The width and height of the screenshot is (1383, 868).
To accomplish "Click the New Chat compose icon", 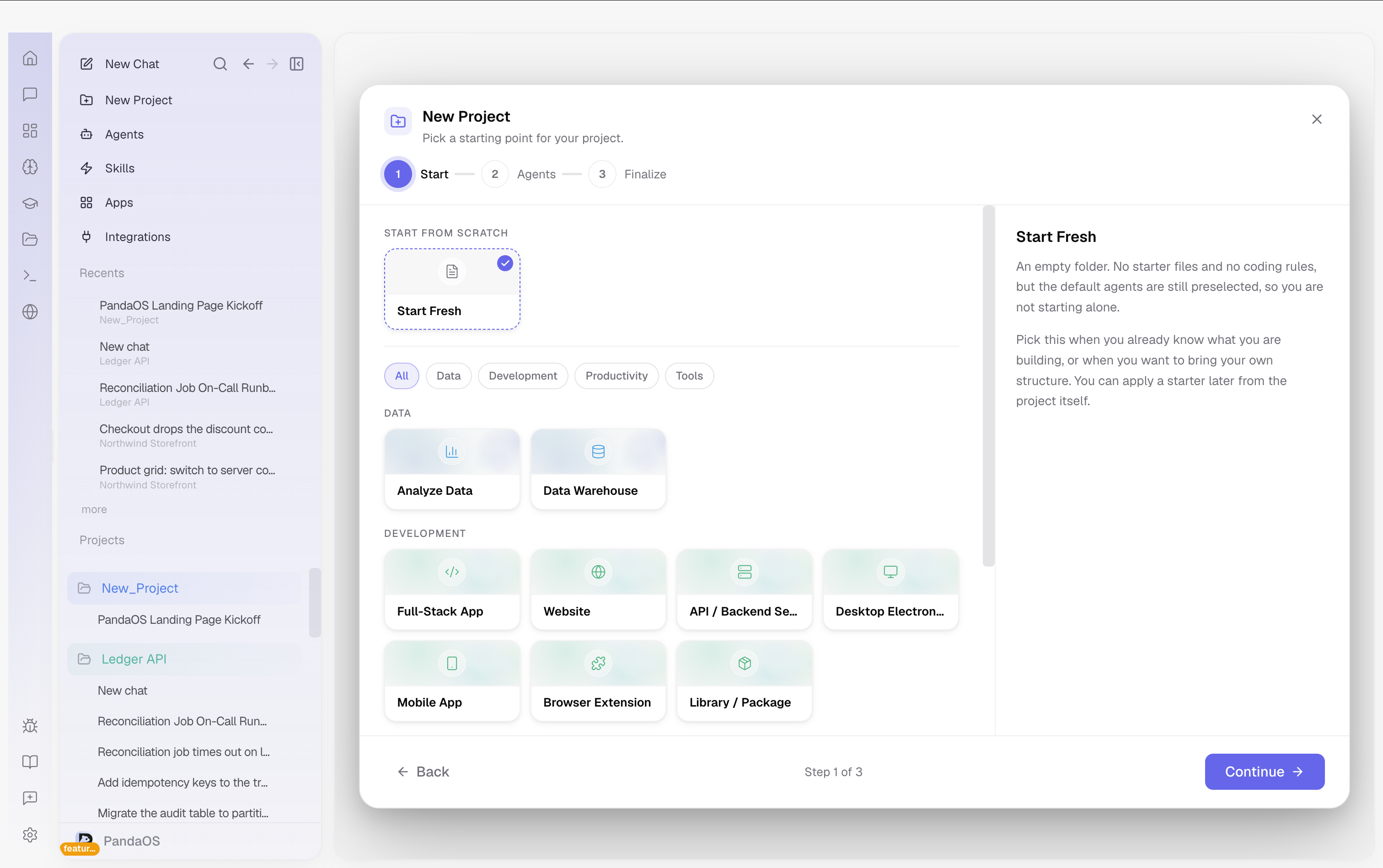I will [x=86, y=64].
